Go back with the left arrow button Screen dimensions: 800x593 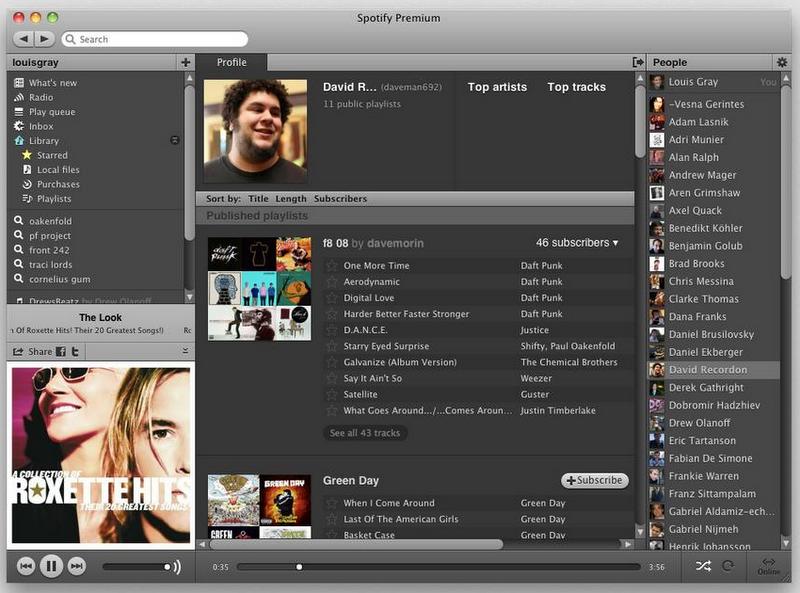pos(23,39)
